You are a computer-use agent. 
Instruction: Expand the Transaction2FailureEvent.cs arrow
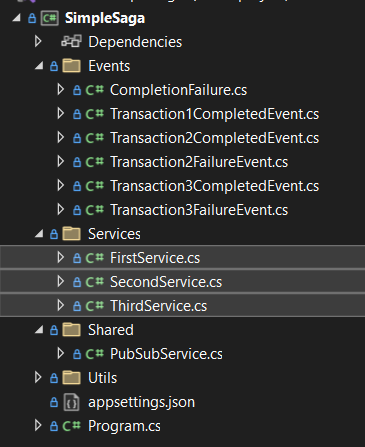pyautogui.click(x=60, y=162)
